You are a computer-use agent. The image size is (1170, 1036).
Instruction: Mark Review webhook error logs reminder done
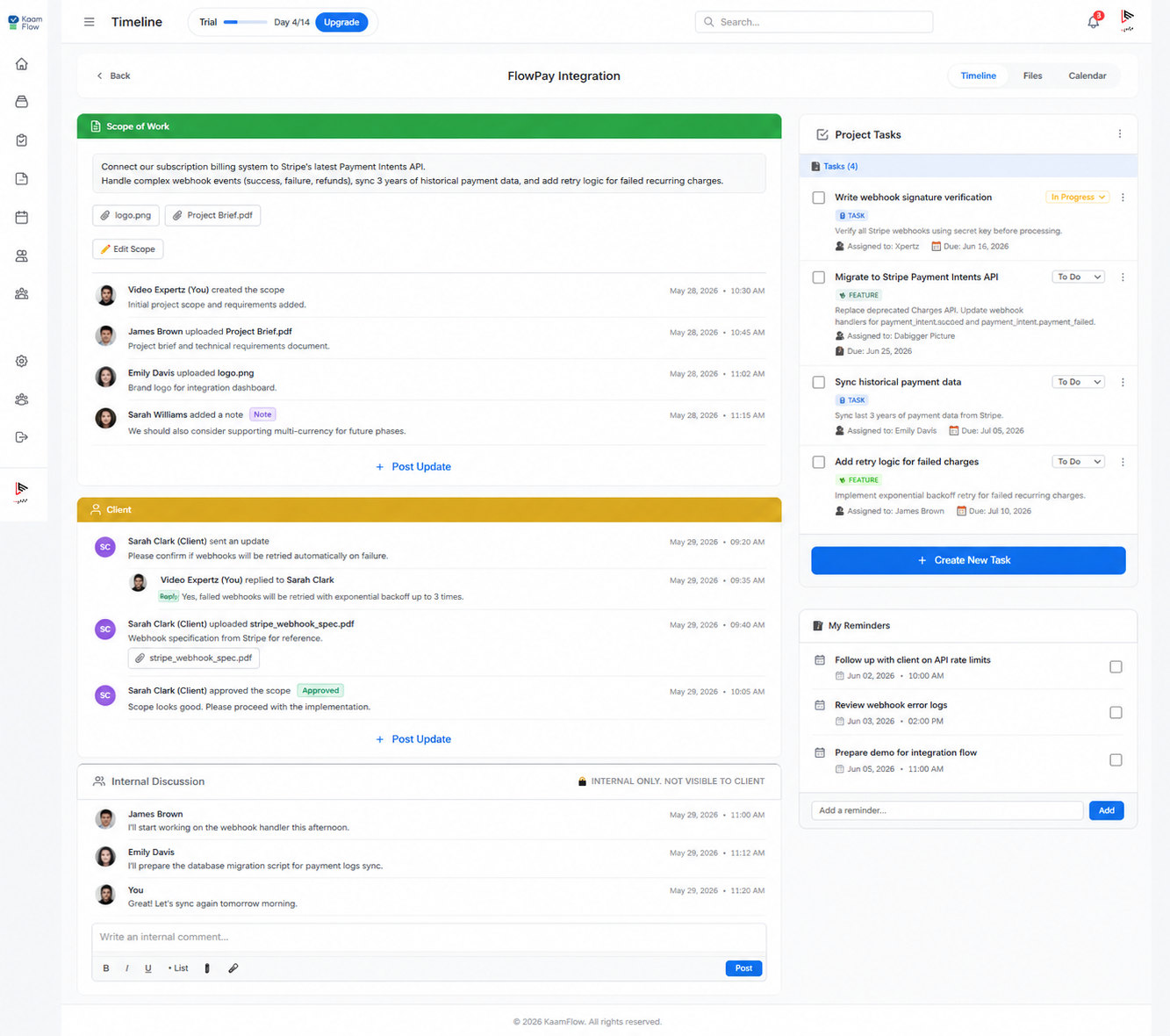pos(1116,713)
